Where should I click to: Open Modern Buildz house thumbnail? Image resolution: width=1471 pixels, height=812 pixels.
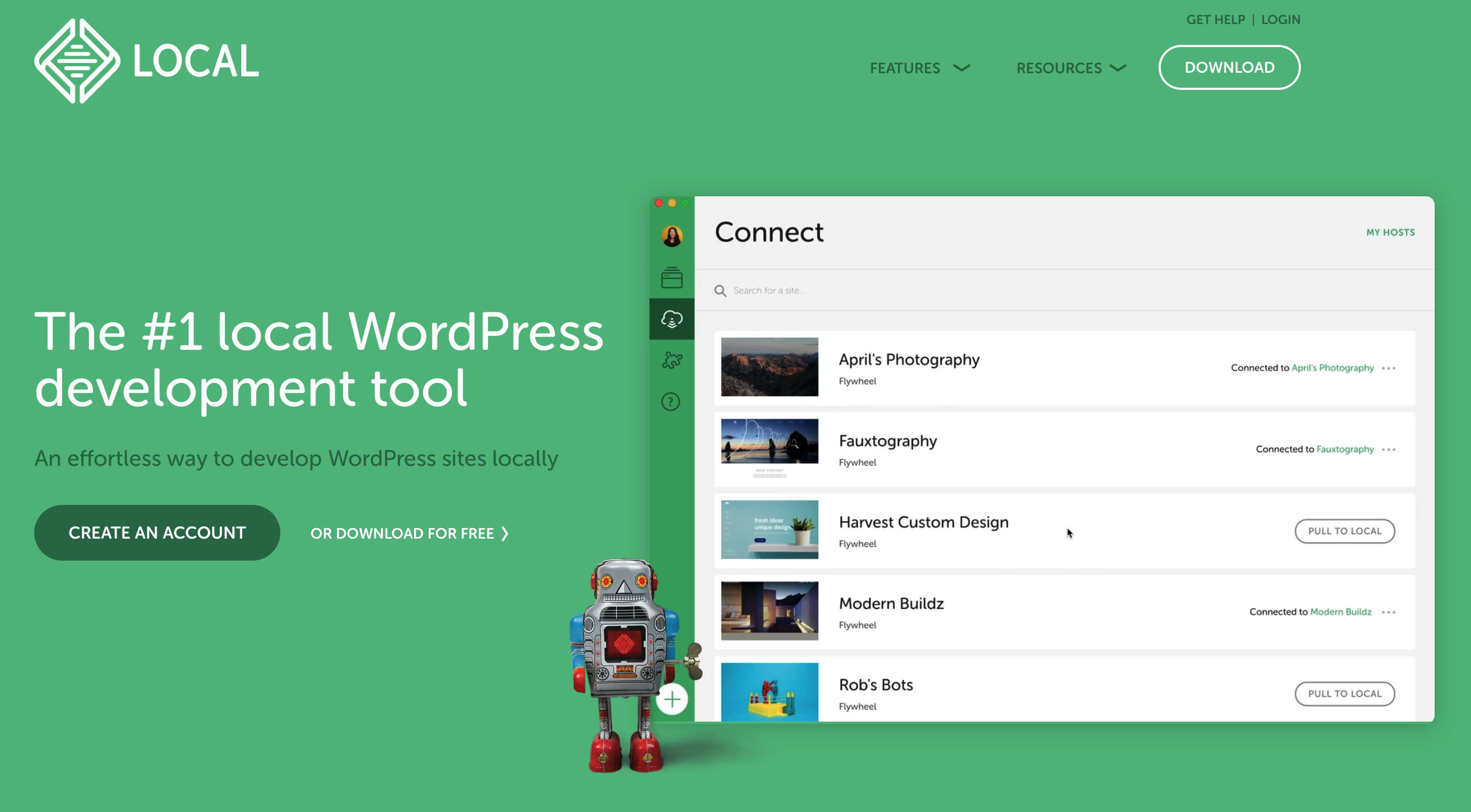click(769, 610)
